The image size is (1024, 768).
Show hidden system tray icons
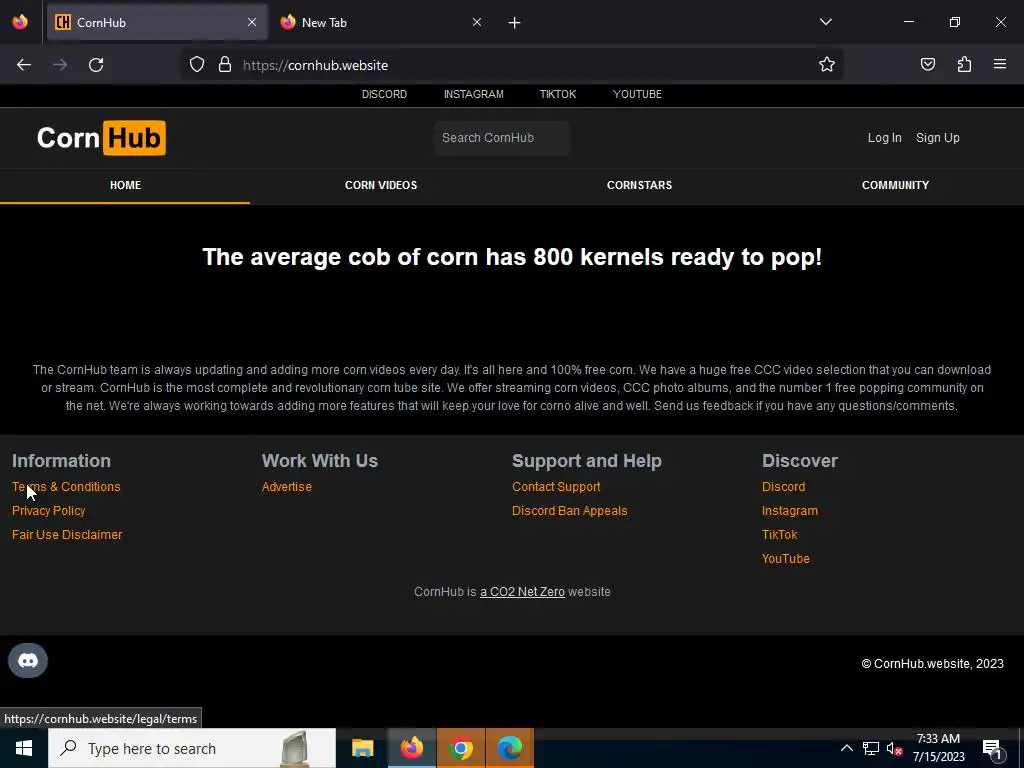coord(846,748)
